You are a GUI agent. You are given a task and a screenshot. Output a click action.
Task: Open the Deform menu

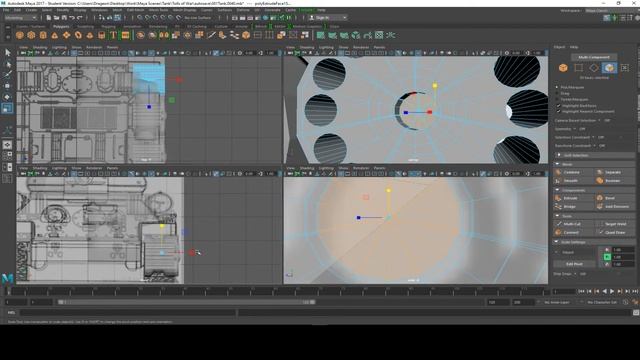point(243,10)
